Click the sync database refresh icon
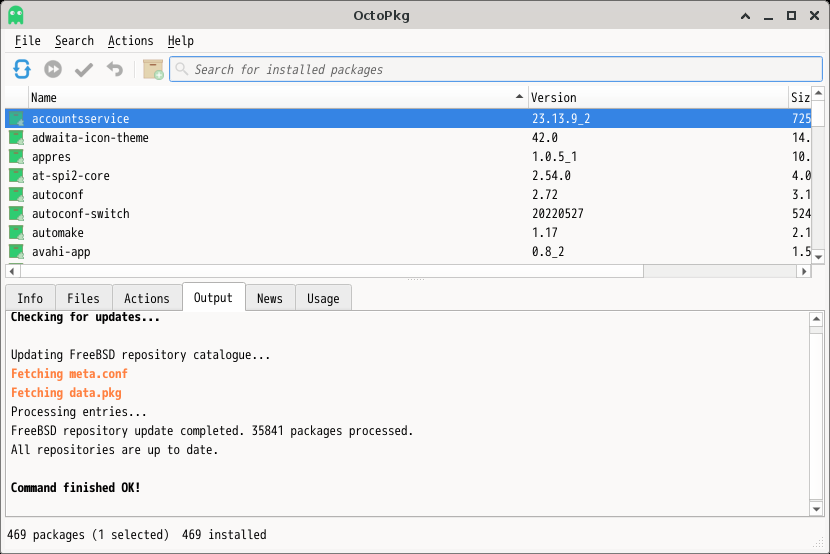 (22, 69)
